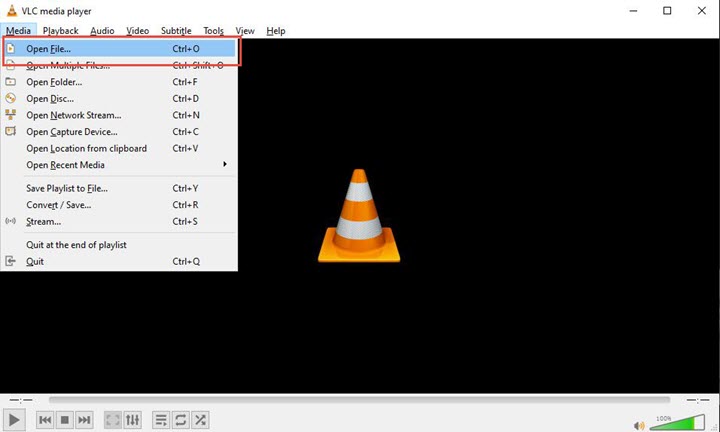Open the Audio menu
720x432 pixels.
(102, 31)
